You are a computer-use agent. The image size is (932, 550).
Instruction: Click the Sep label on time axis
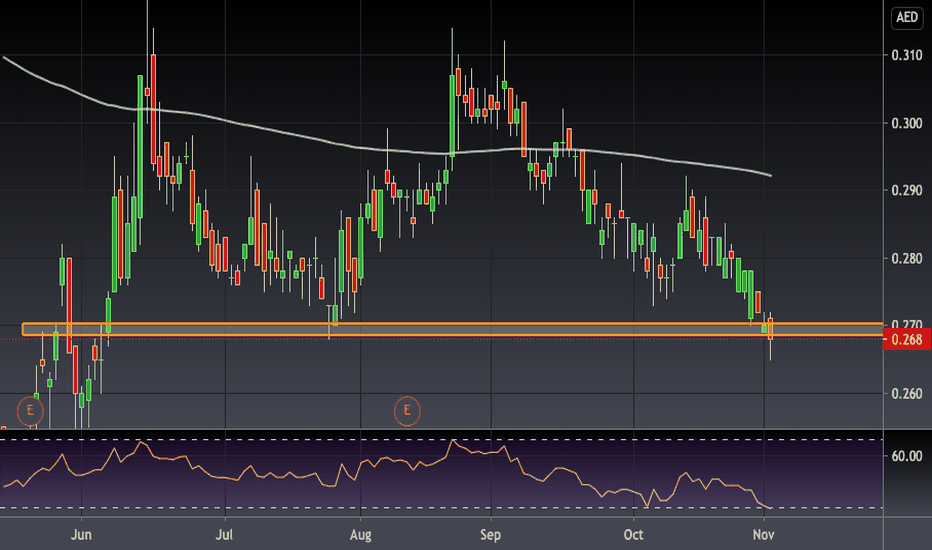pos(490,535)
